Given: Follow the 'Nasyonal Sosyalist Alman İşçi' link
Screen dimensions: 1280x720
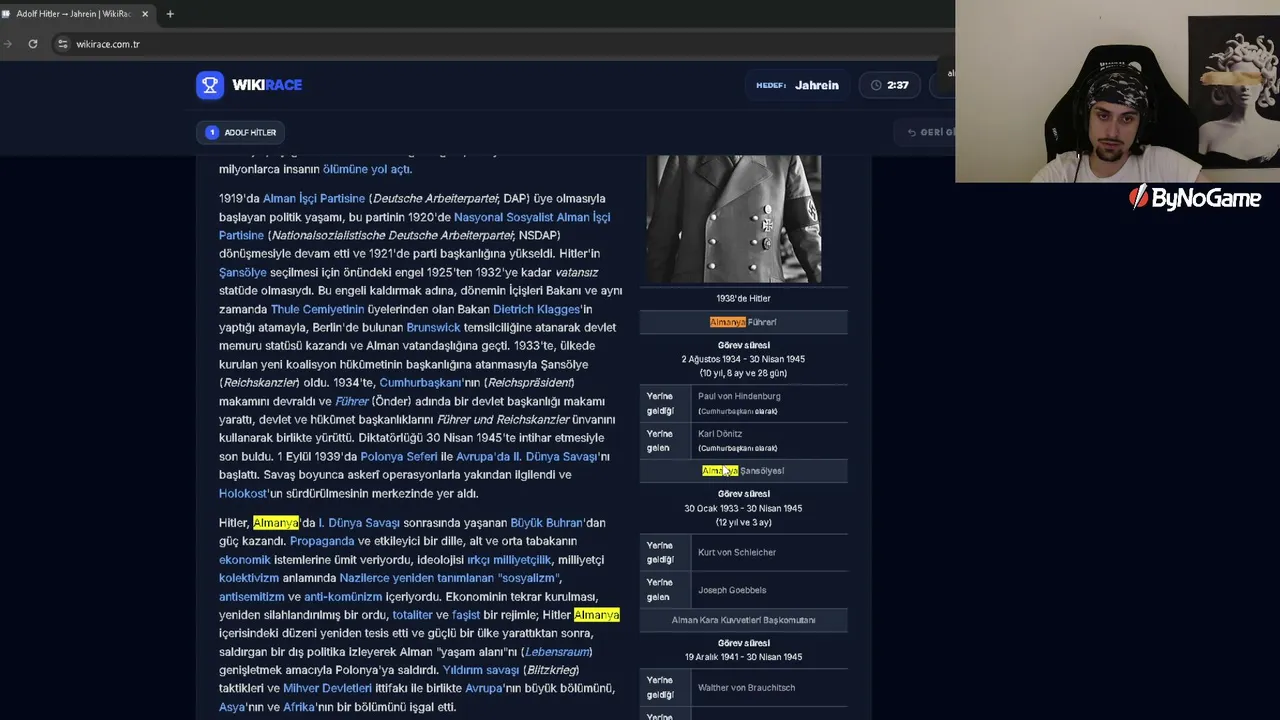Looking at the screenshot, I should point(532,217).
